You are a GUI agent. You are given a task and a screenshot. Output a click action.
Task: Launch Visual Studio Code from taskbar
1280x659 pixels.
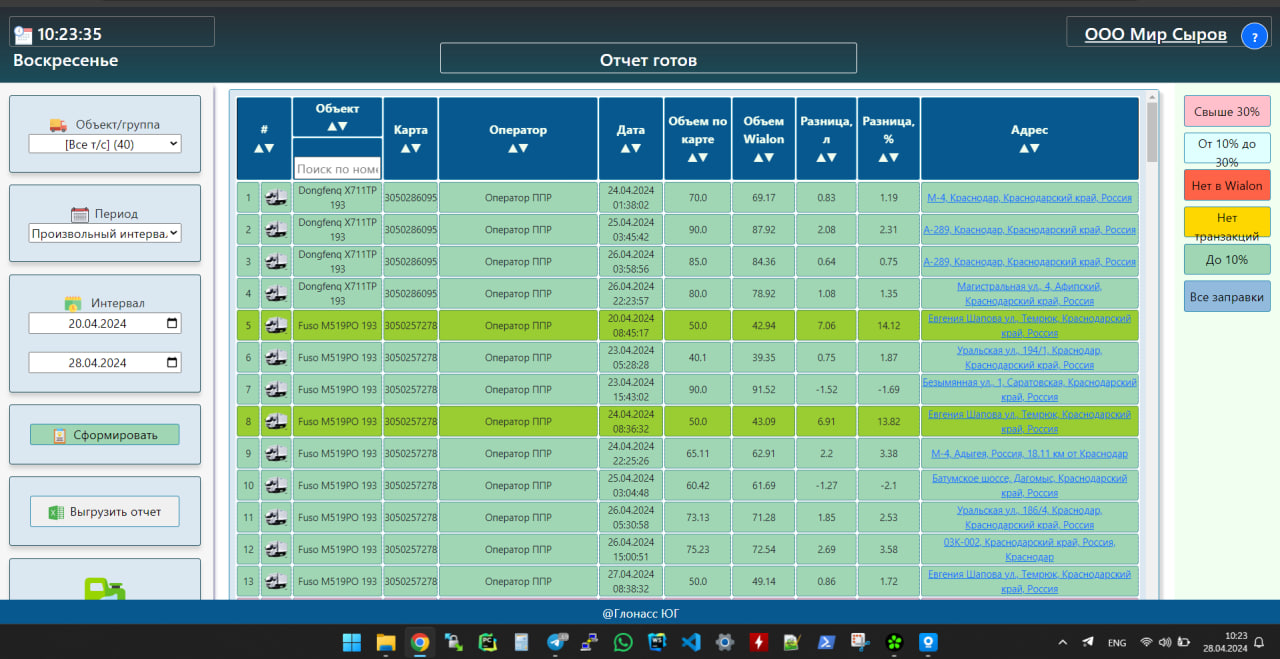(x=691, y=642)
